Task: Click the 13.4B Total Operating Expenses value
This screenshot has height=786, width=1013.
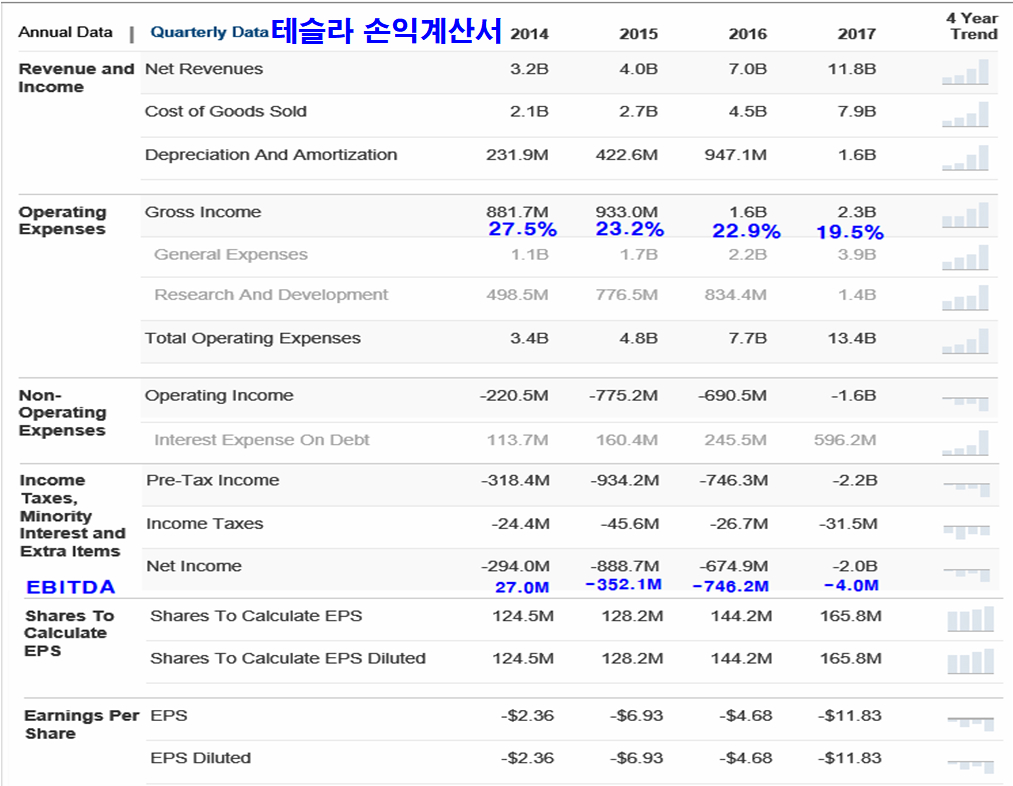Action: (x=851, y=338)
